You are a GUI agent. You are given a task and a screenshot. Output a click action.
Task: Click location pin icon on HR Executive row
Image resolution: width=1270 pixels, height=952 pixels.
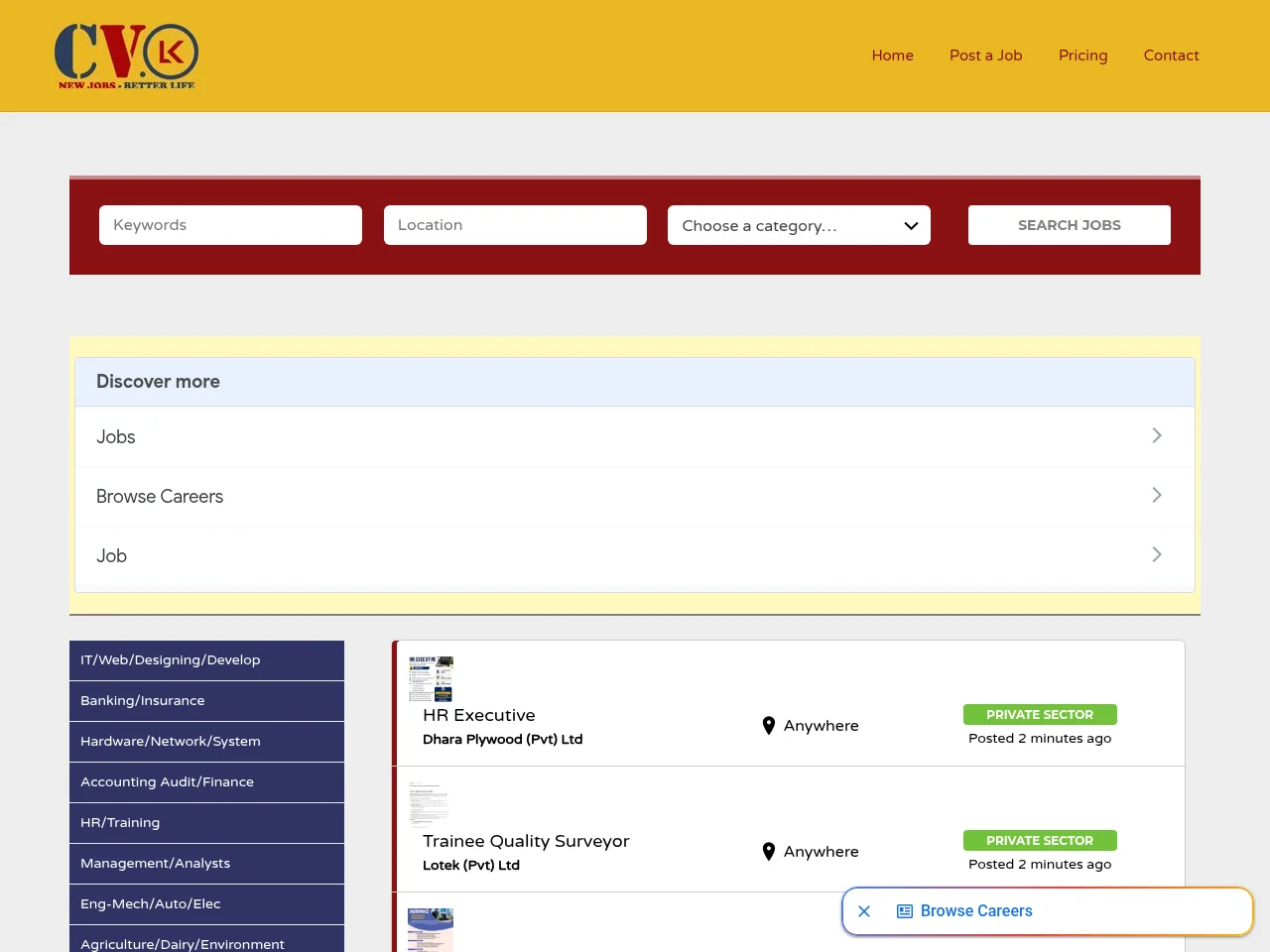pos(768,726)
